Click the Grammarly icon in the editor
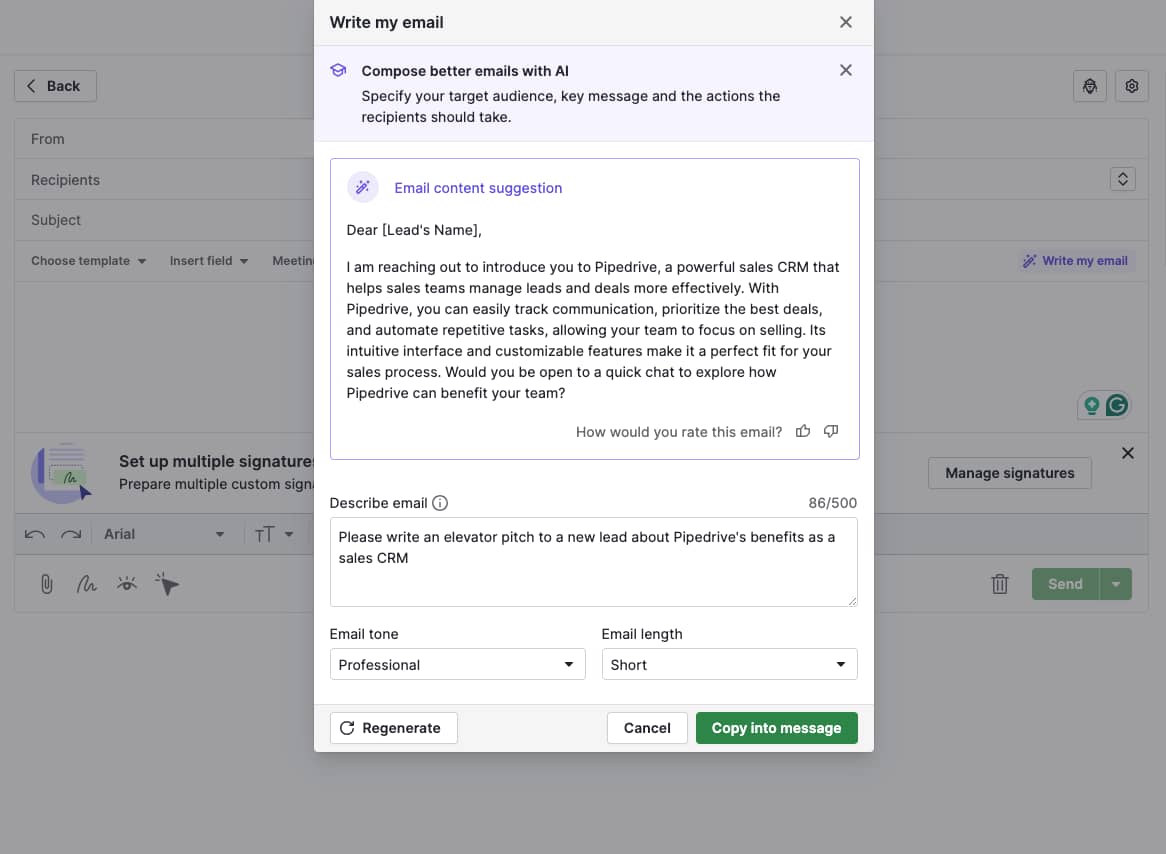 point(1117,405)
